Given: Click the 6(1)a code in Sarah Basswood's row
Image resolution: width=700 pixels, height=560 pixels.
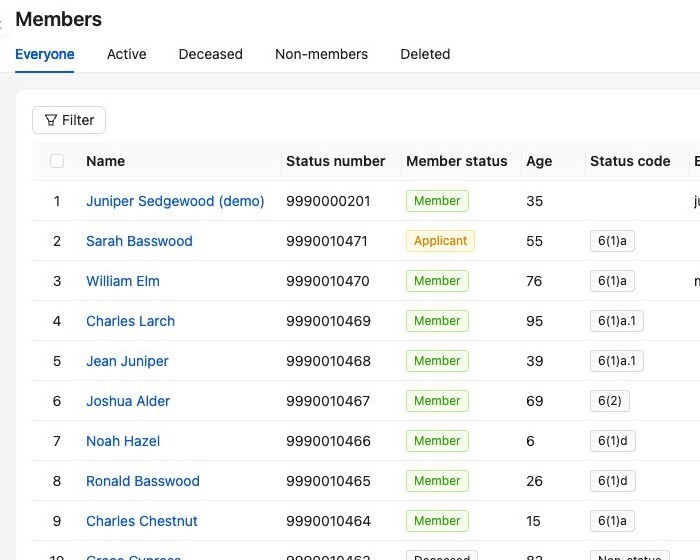Looking at the screenshot, I should tap(612, 241).
